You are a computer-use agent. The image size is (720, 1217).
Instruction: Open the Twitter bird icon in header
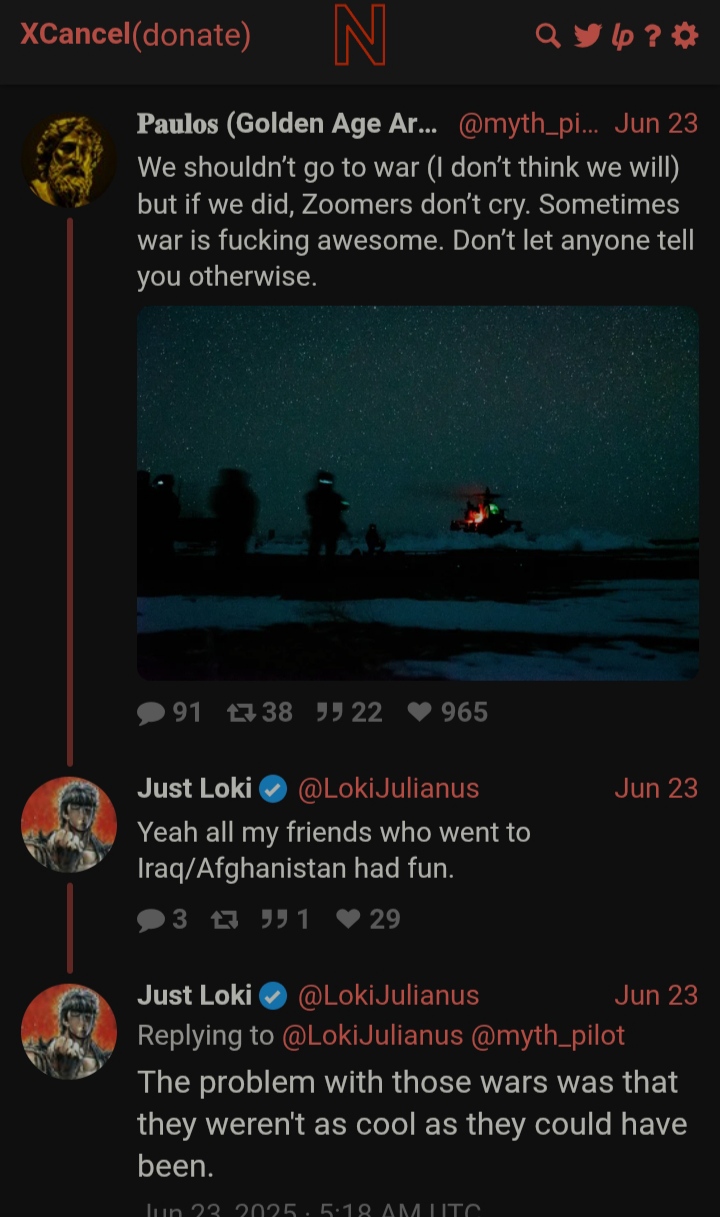pos(587,36)
